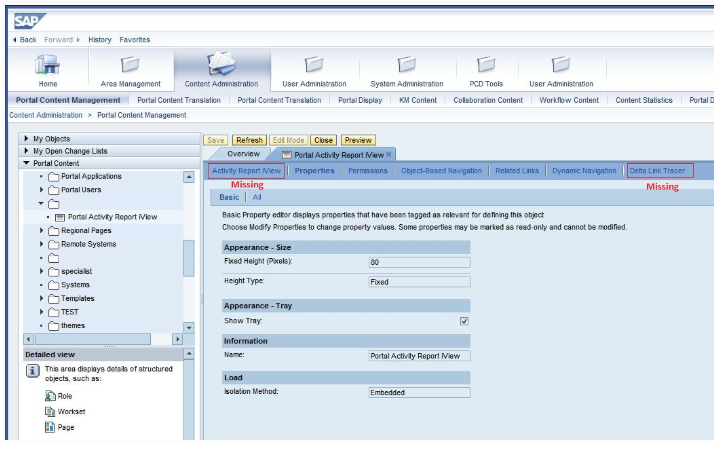Click the themes folder icon
The image size is (721, 449).
(x=54, y=326)
